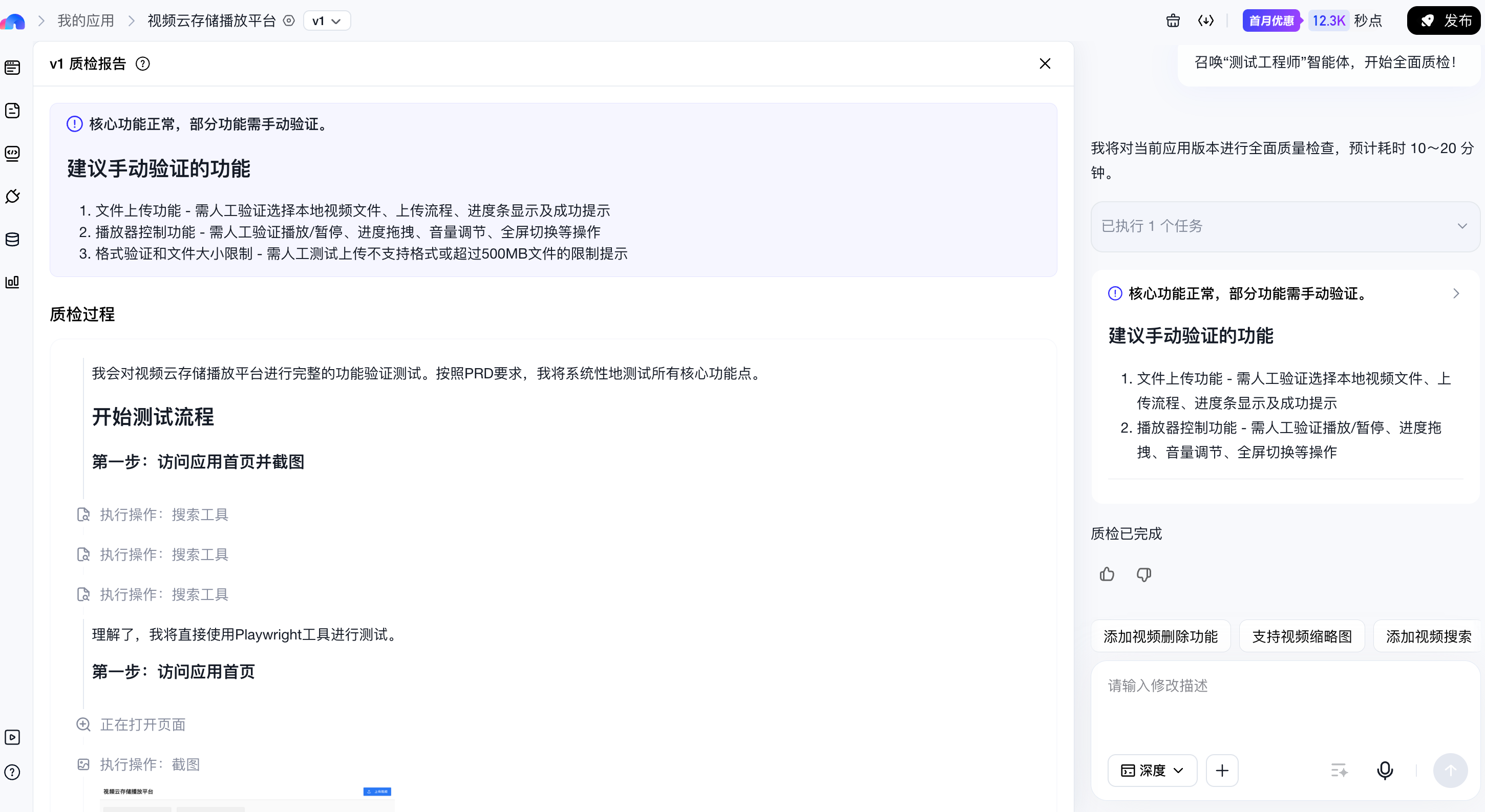Give thumbs up to the QA result

[x=1107, y=574]
